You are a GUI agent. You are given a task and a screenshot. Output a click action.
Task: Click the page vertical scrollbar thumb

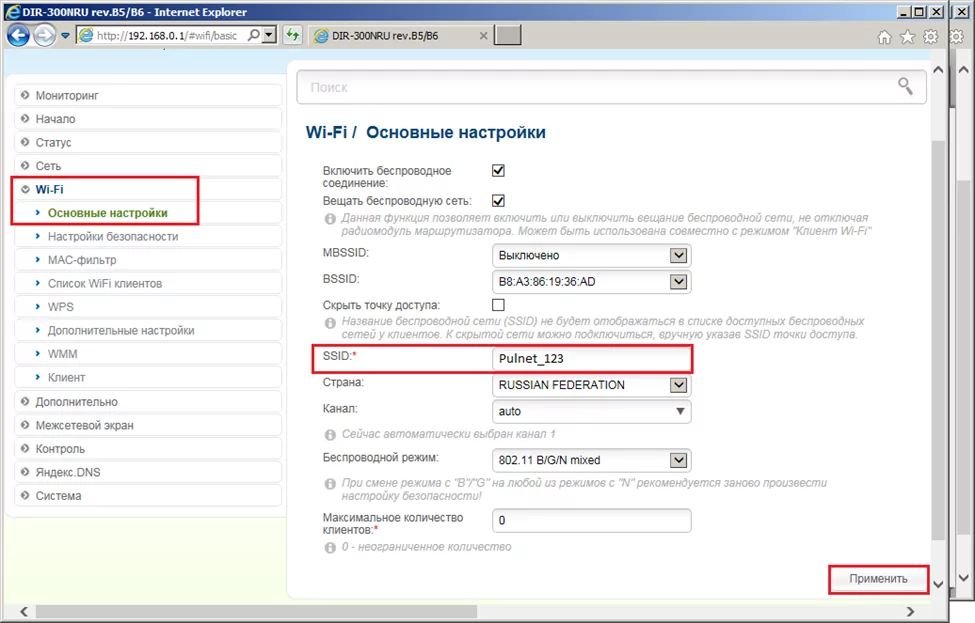pyautogui.click(x=938, y=341)
